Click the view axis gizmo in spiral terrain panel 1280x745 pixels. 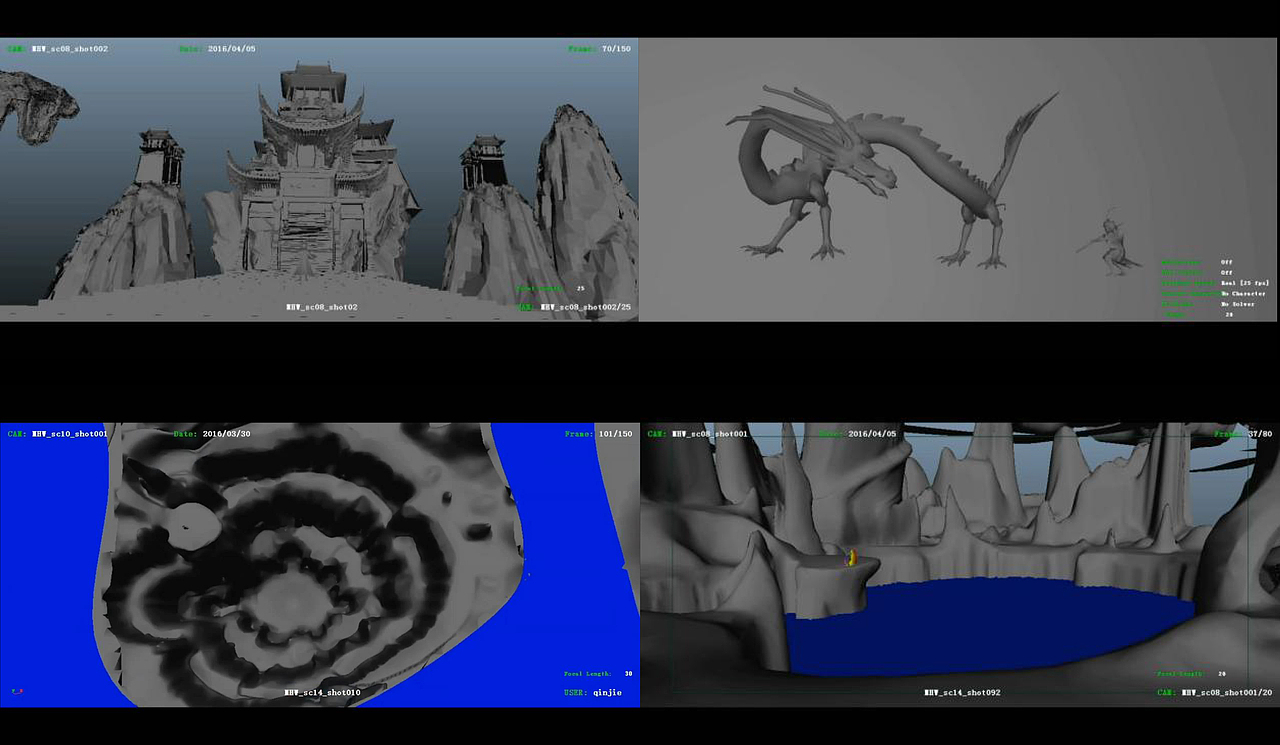(17, 691)
